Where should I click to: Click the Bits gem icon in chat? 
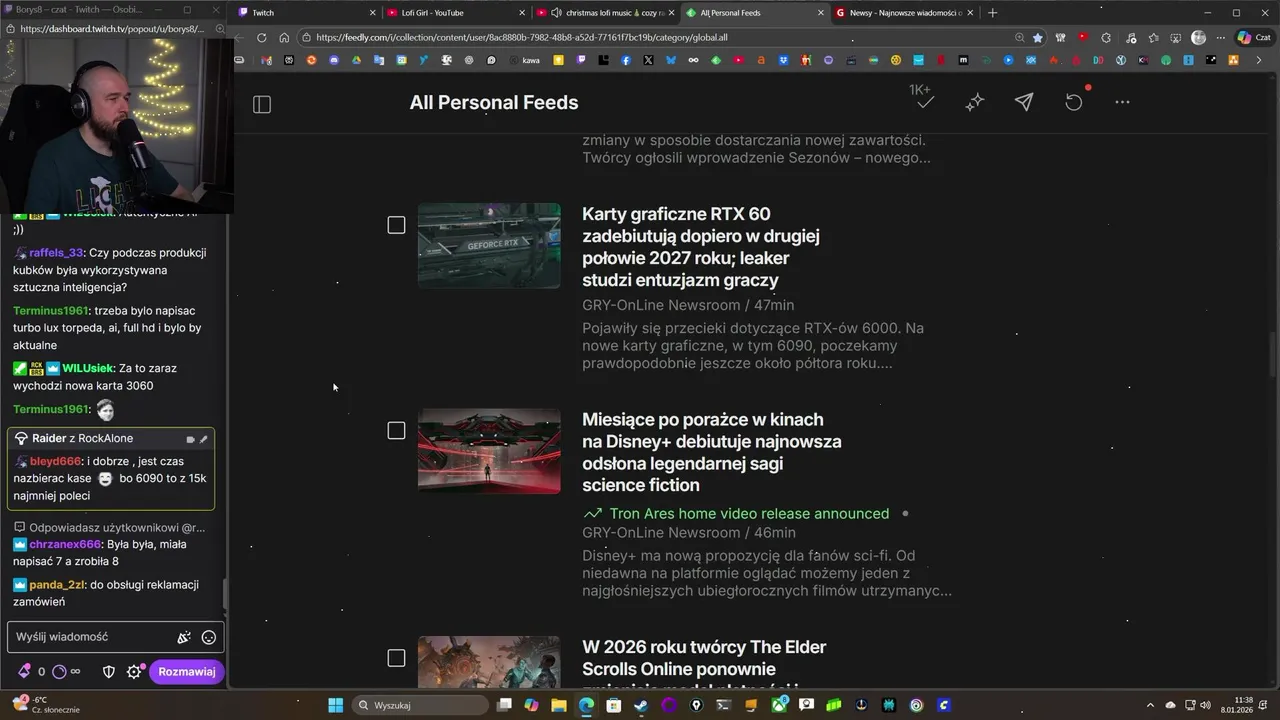[x=24, y=672]
